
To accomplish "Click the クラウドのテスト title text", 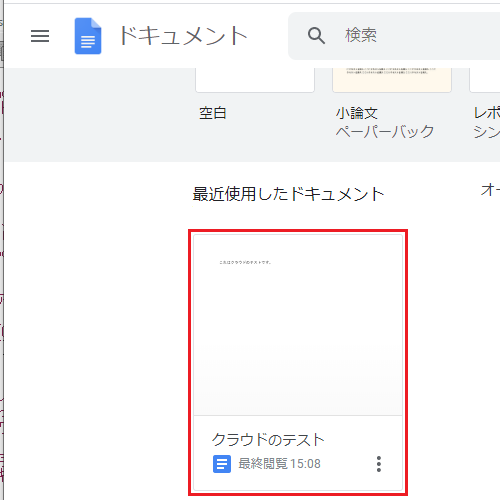I will (x=268, y=440).
